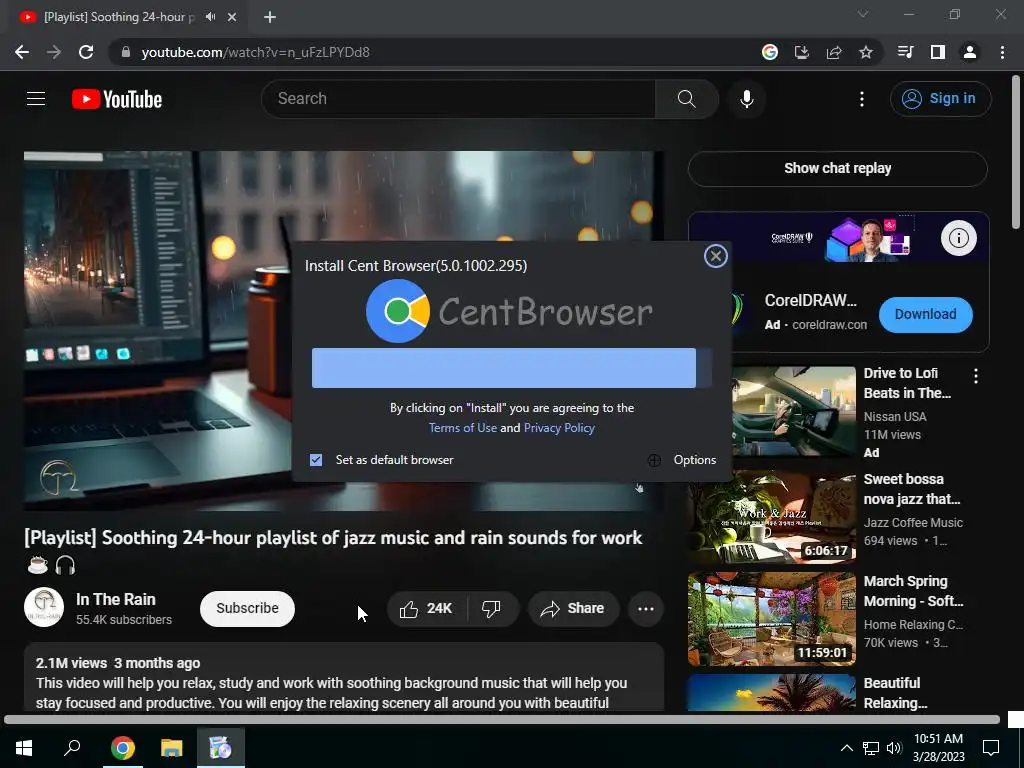Click the horizontal scrollbar at bottom
Screen dimensions: 1024x768
502,720
